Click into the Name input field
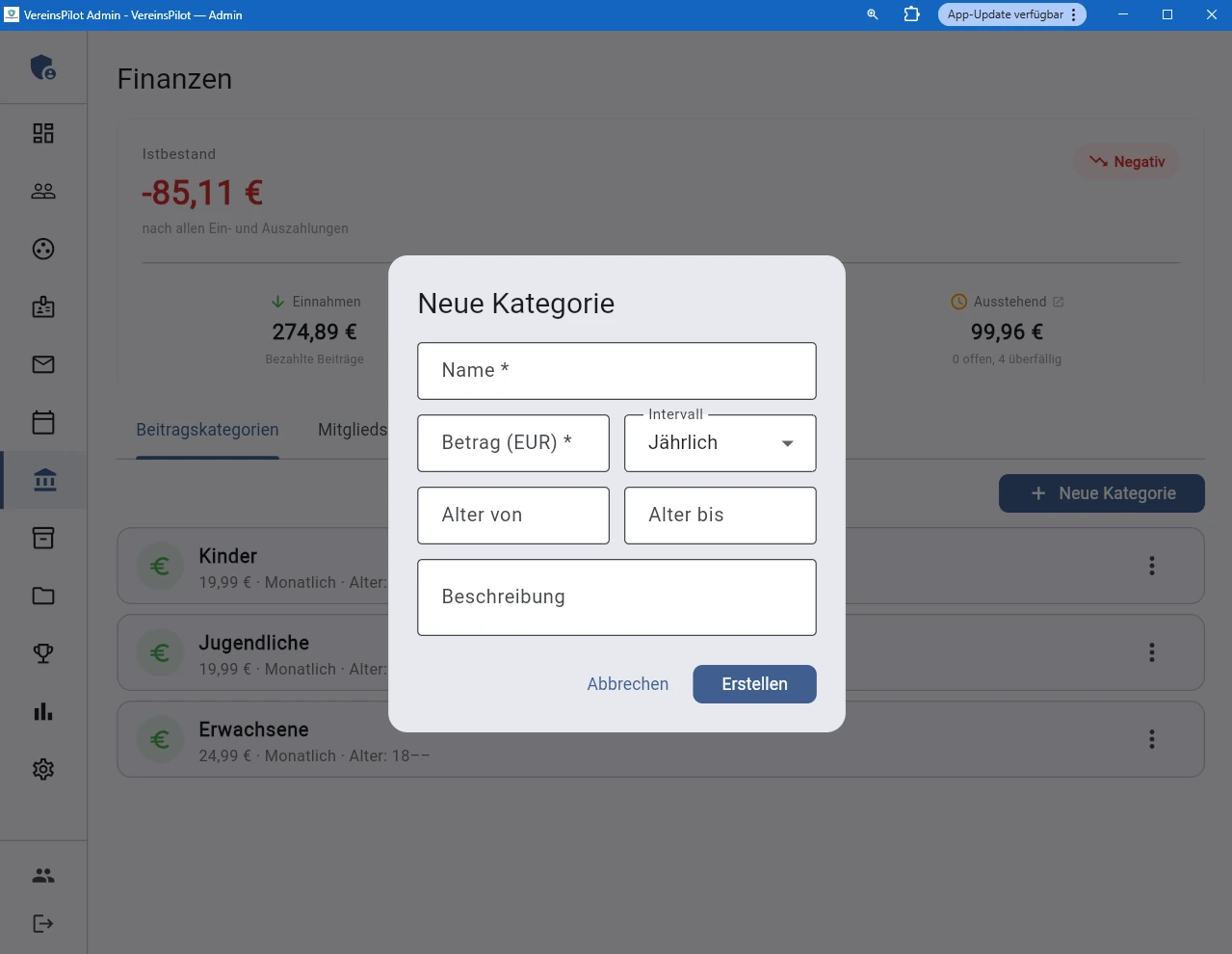The width and height of the screenshot is (1232, 954). 616,370
